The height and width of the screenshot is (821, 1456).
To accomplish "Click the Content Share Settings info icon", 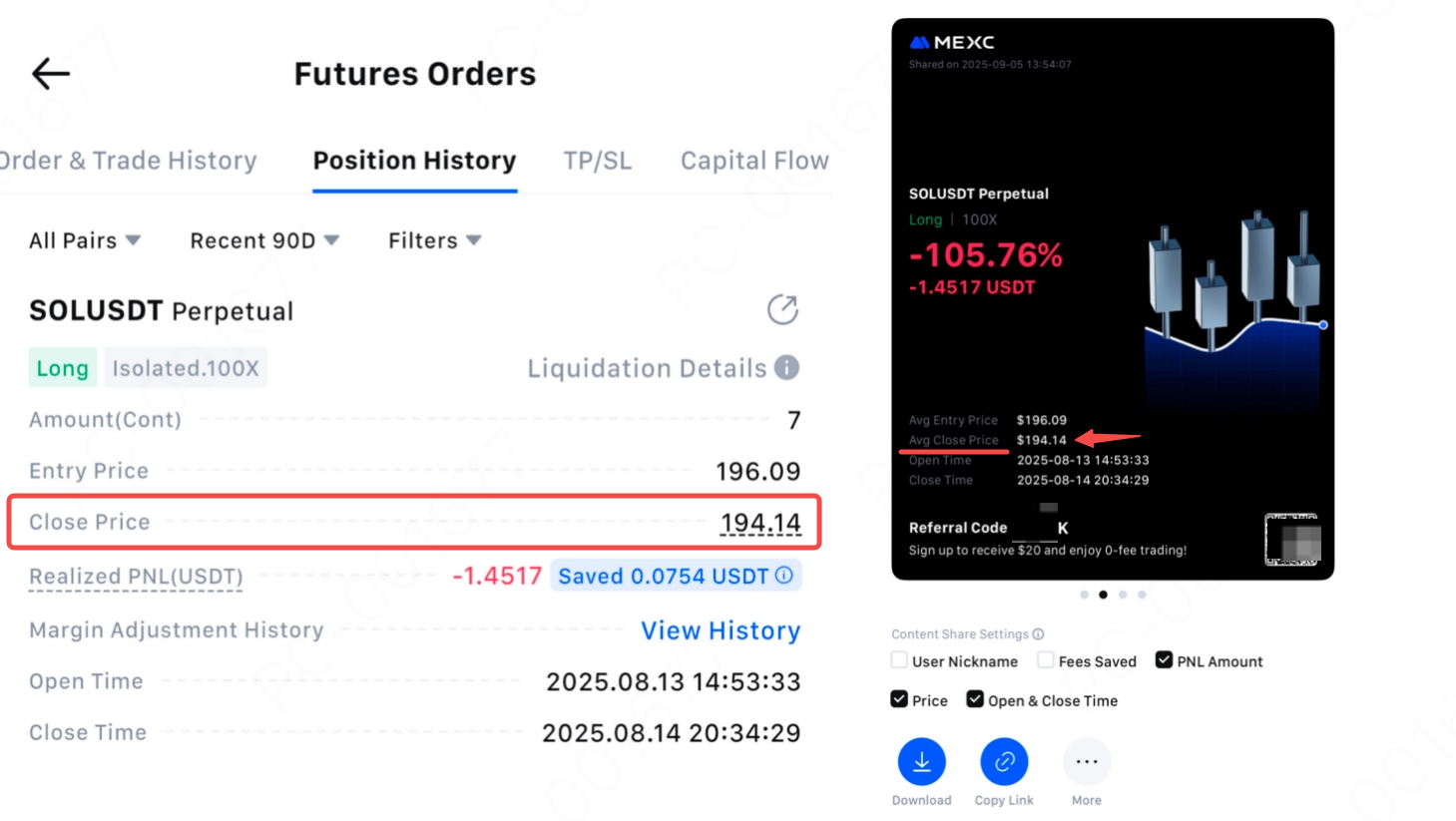I will coord(1039,634).
